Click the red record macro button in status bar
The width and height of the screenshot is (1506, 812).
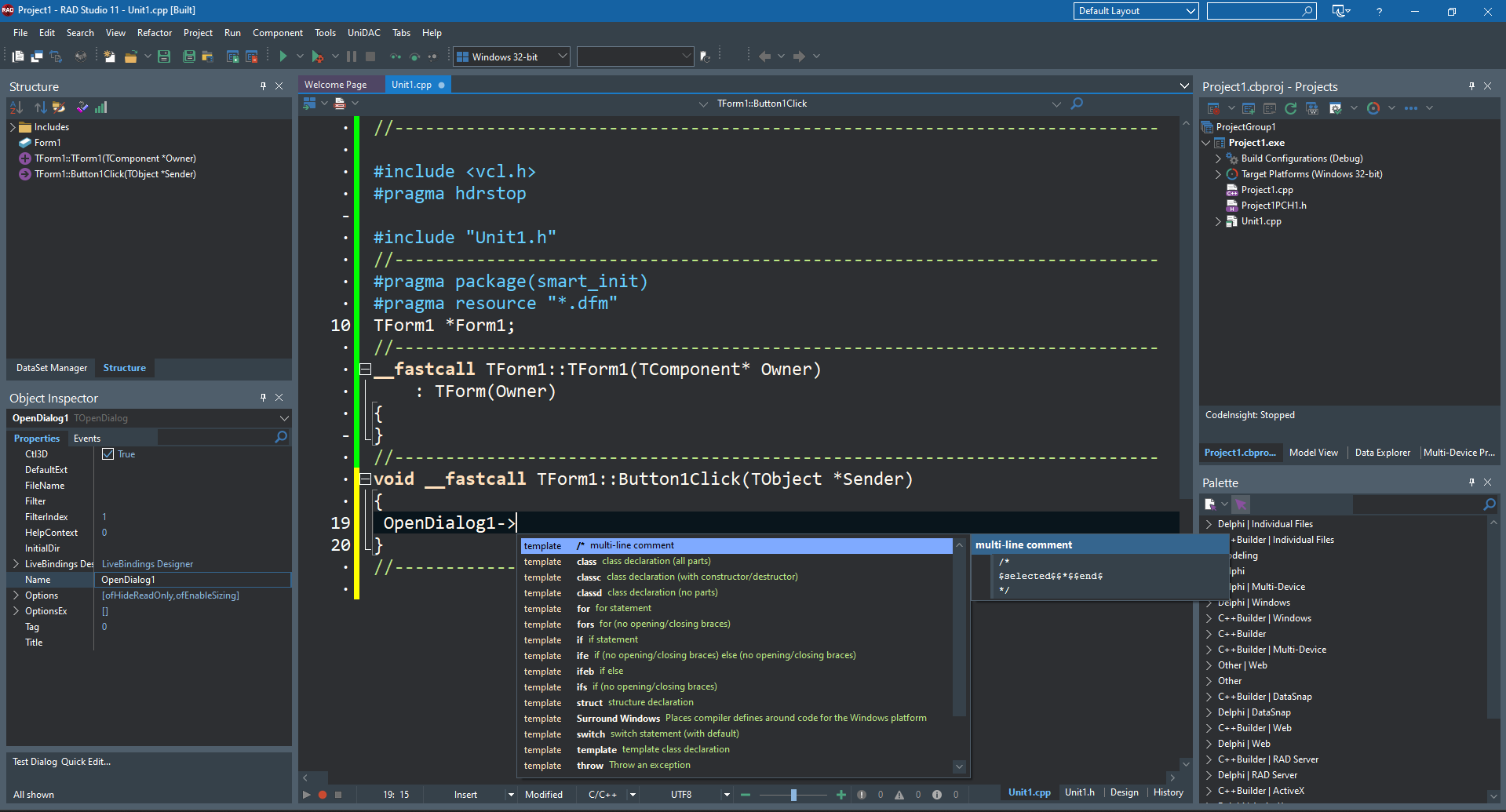click(x=323, y=795)
